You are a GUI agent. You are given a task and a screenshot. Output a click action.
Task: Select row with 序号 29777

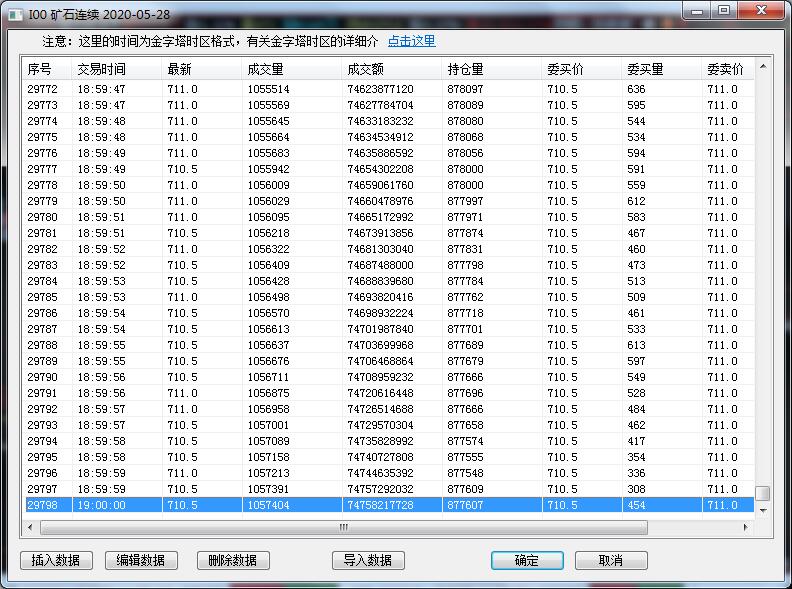click(x=389, y=169)
